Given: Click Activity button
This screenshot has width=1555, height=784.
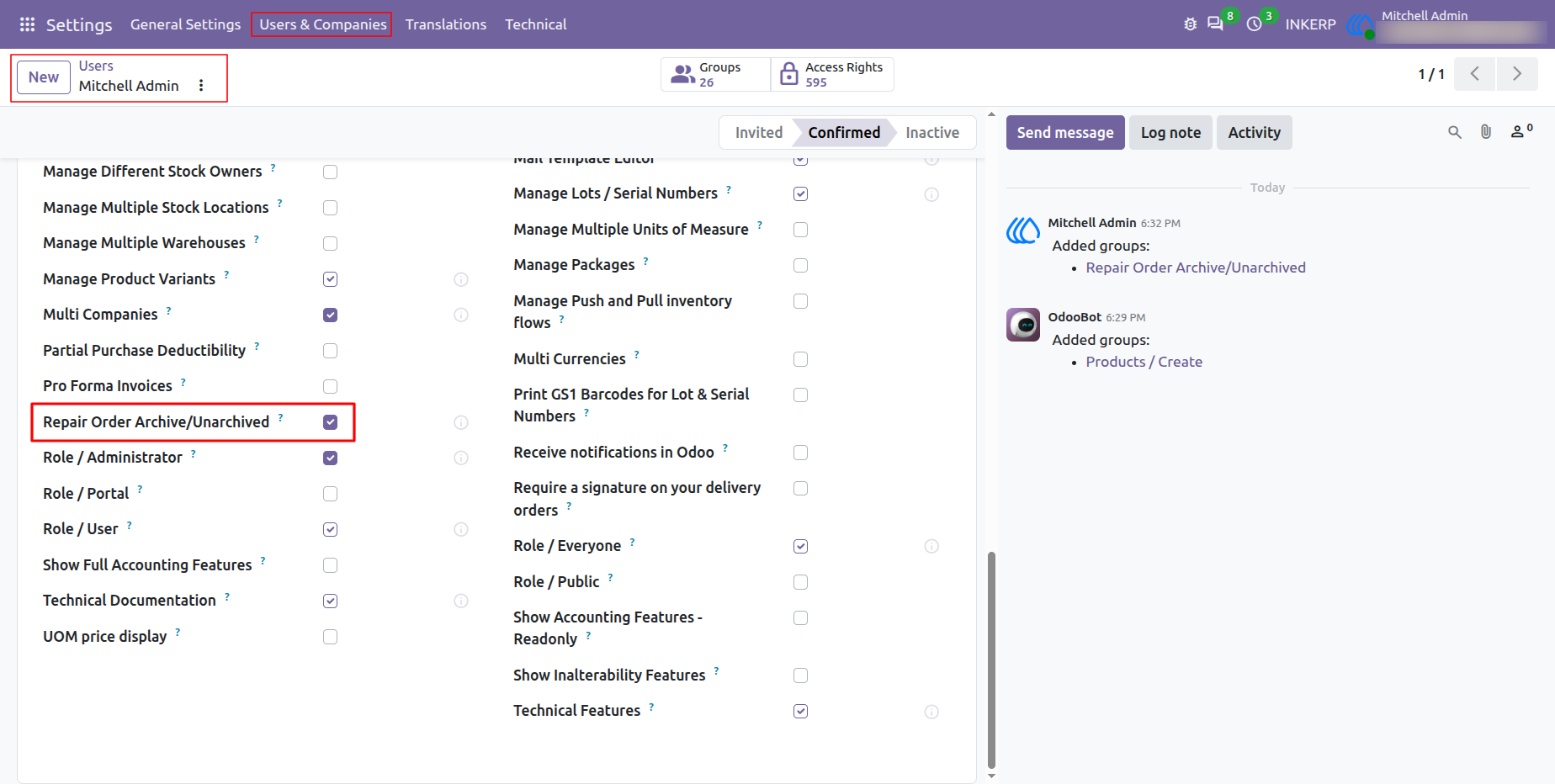Looking at the screenshot, I should 1254,132.
